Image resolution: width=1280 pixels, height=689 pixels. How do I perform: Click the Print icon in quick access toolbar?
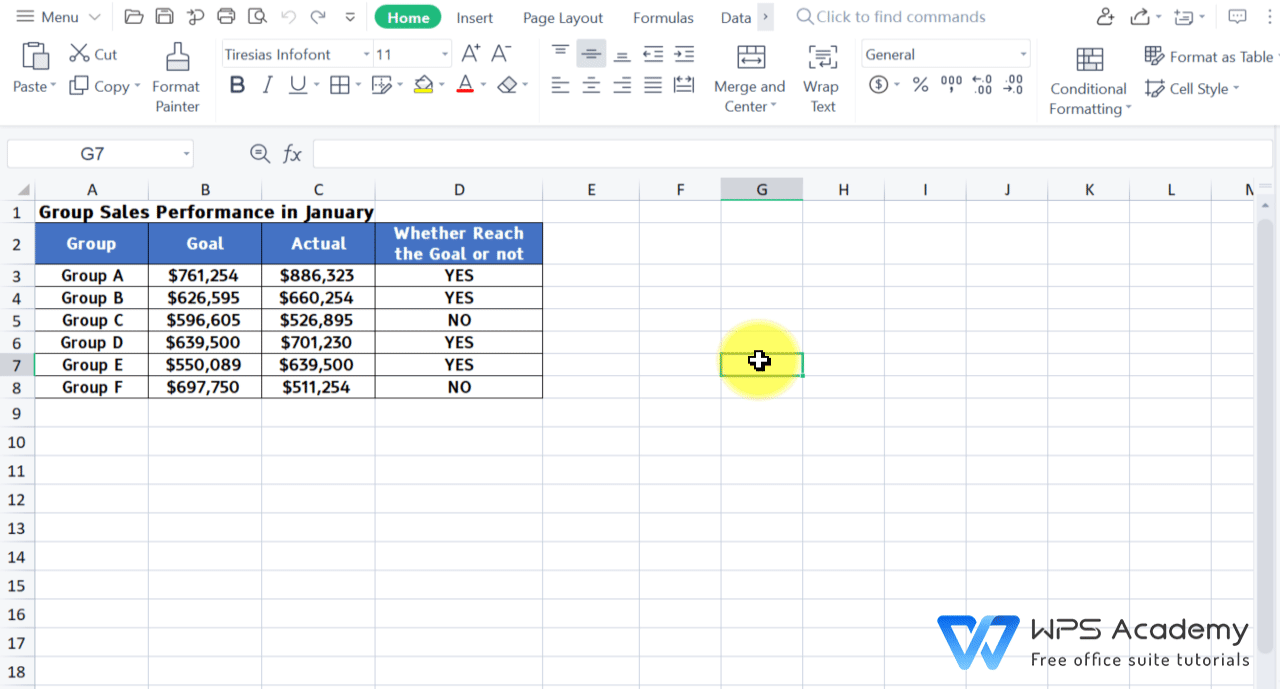[x=227, y=16]
